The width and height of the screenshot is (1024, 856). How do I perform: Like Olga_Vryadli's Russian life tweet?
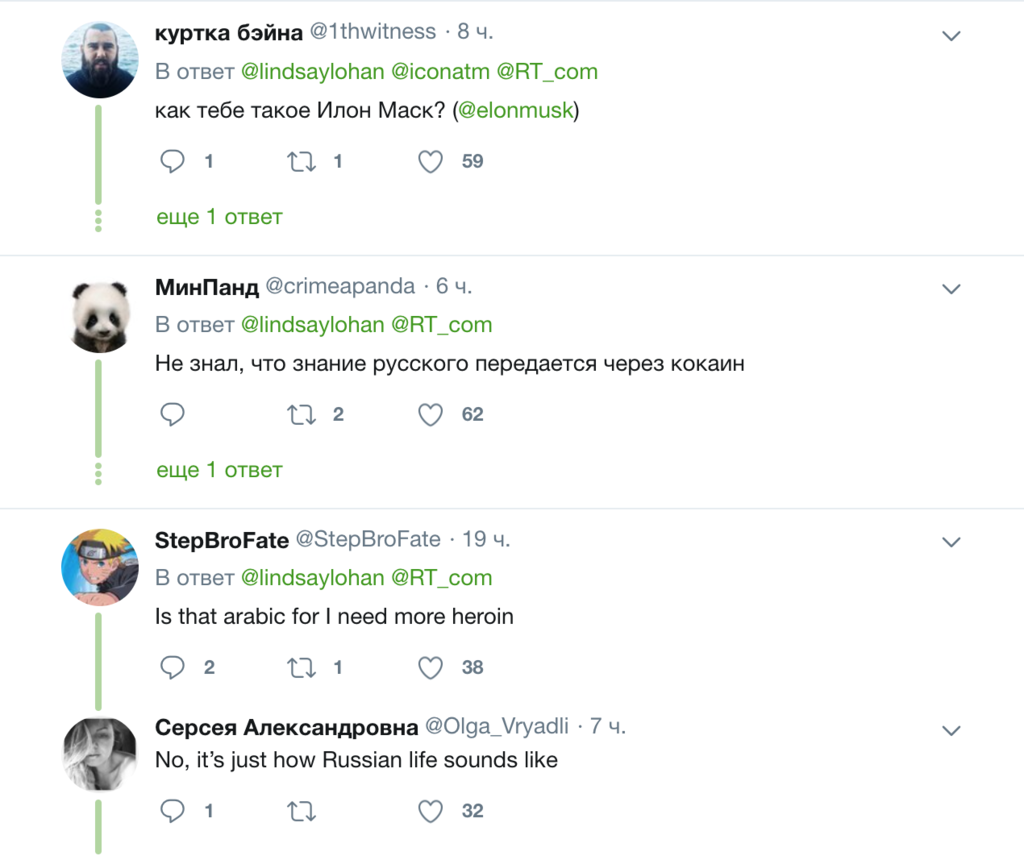click(430, 811)
